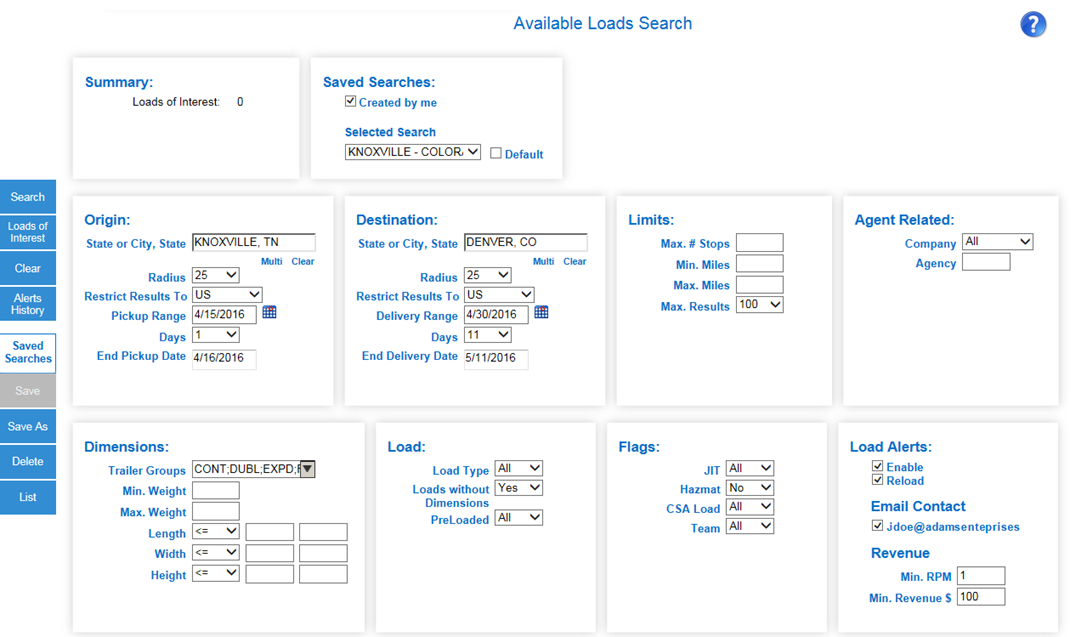Switch to the Saved Searches sidebar tab
Viewport: 1080px width, 637px height.
click(27, 352)
